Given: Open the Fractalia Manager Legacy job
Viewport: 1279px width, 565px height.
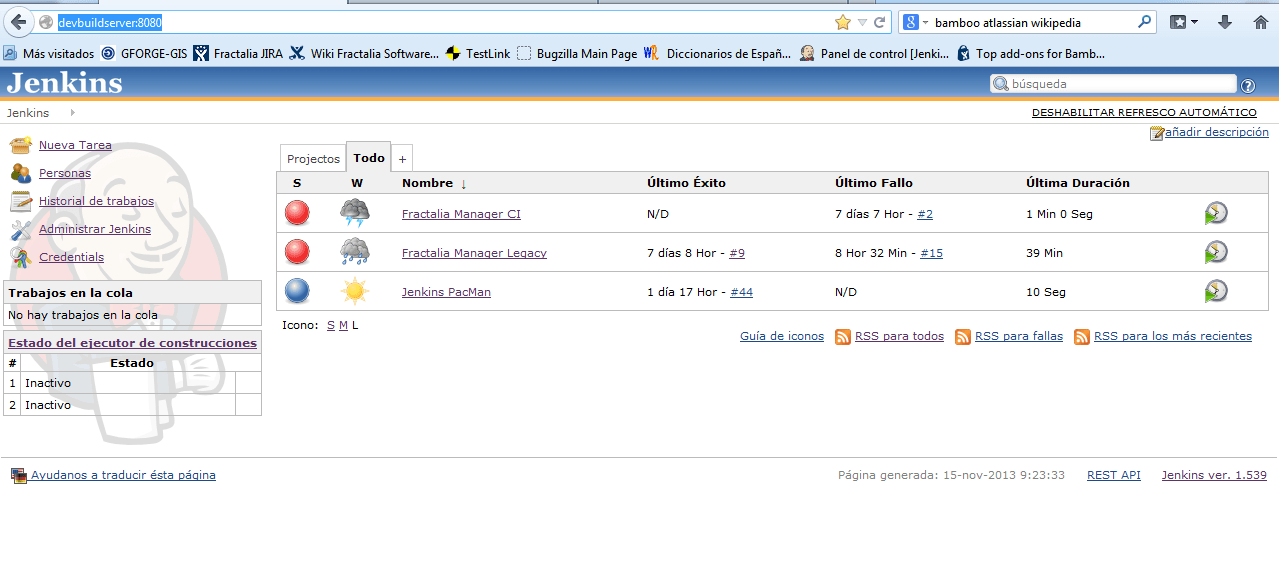Looking at the screenshot, I should pyautogui.click(x=474, y=253).
